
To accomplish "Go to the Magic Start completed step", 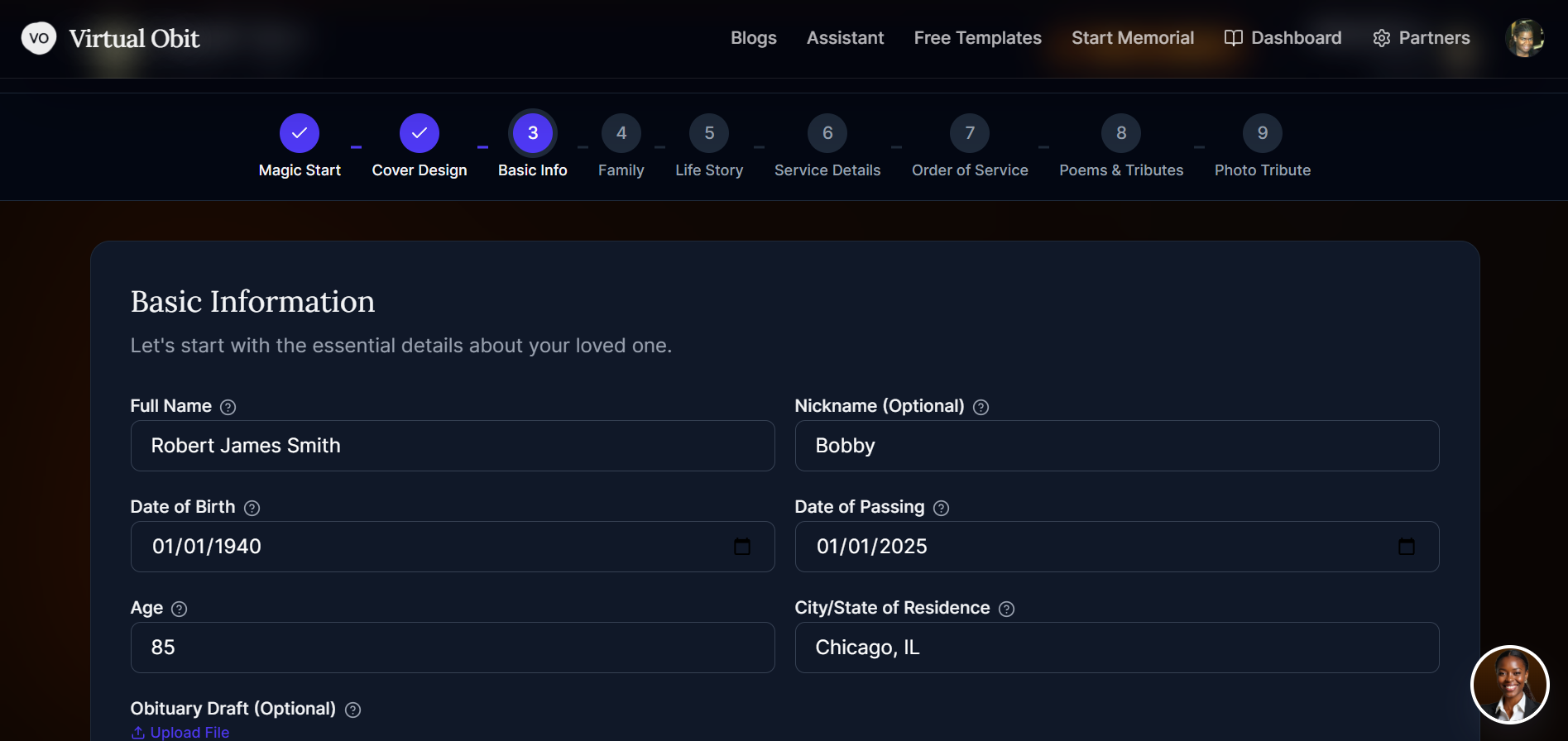I will (x=300, y=133).
